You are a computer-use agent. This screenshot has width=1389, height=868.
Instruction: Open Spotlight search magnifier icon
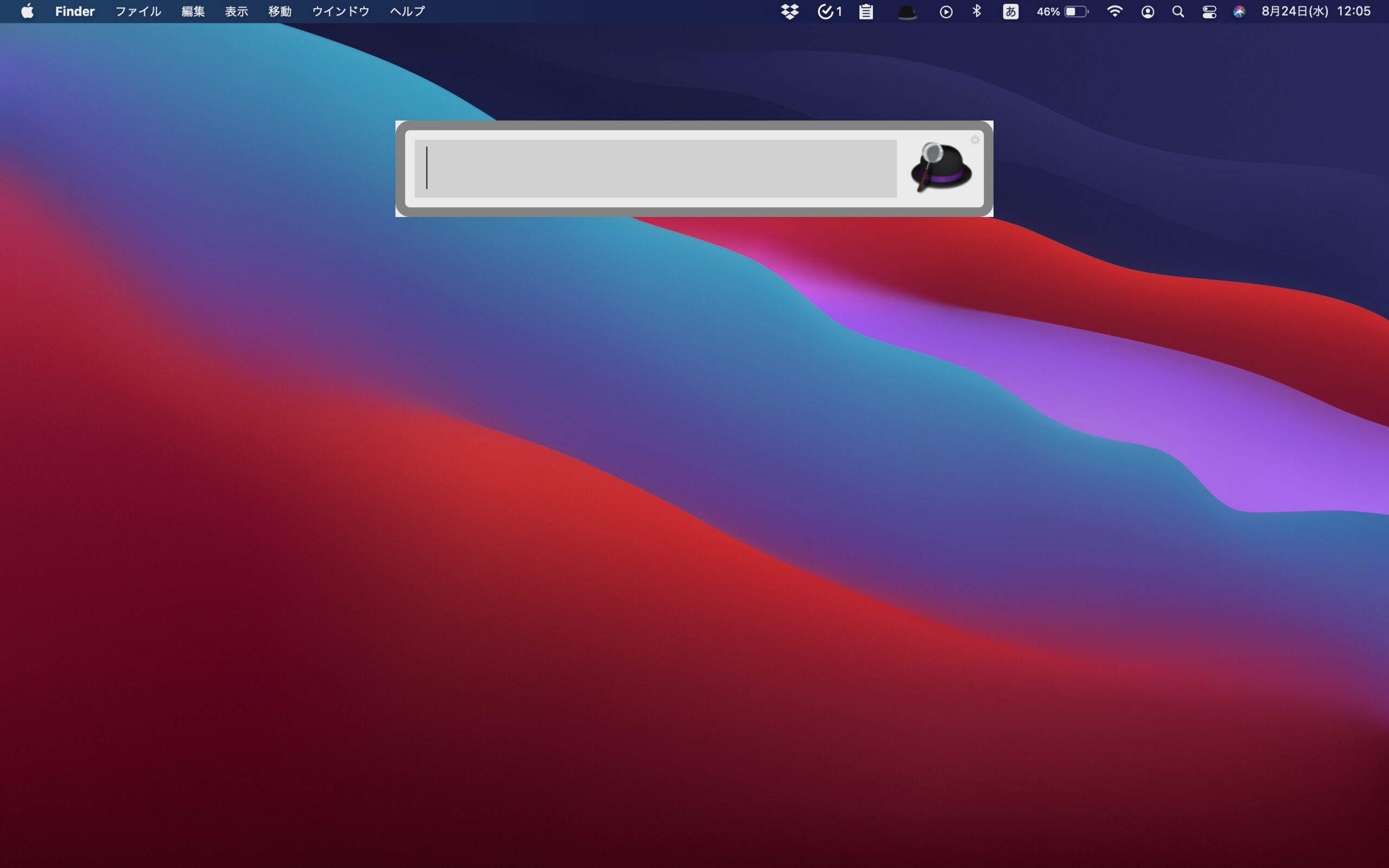(1178, 11)
